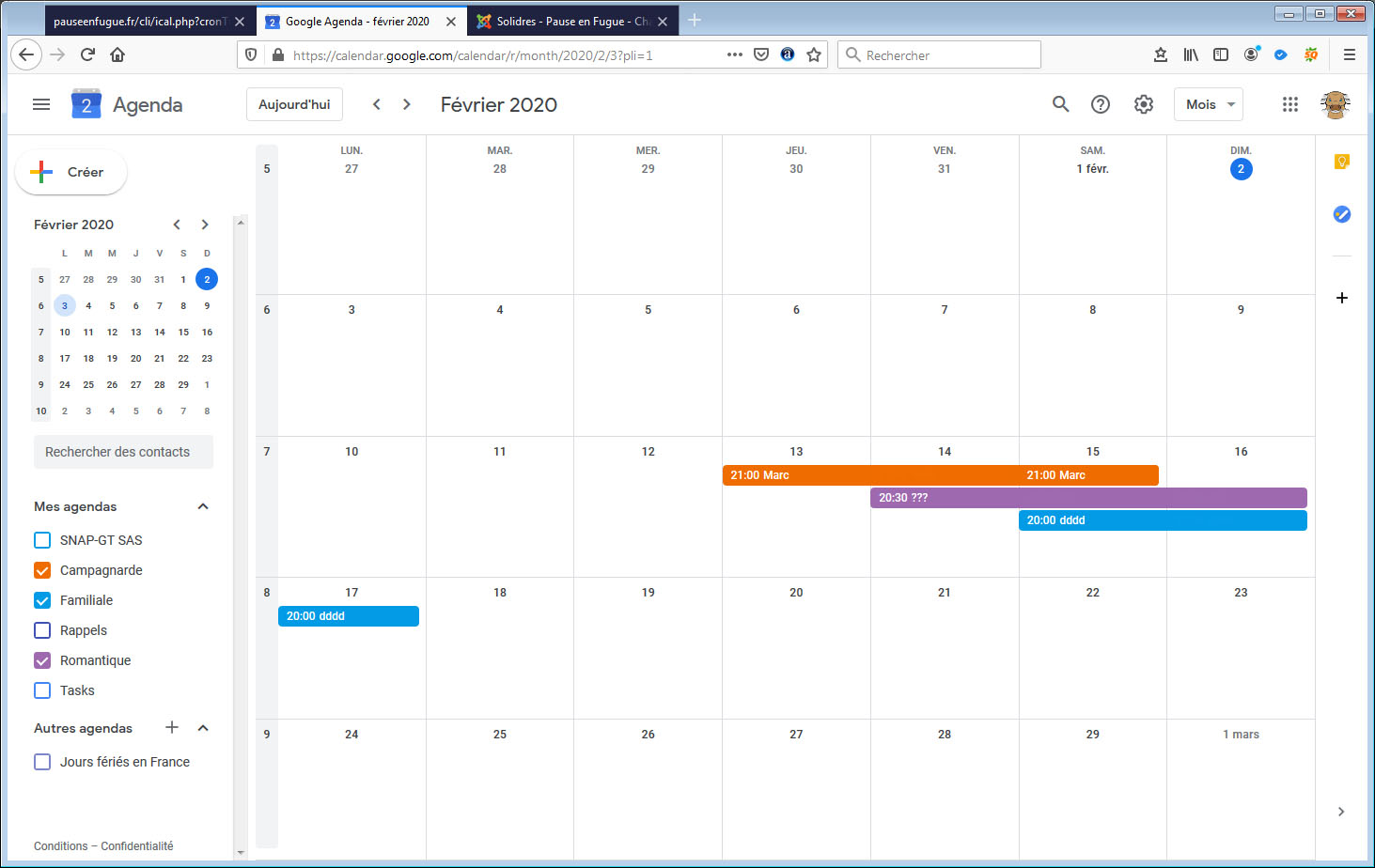Image resolution: width=1375 pixels, height=868 pixels.
Task: Open the Help question mark icon
Action: [1100, 104]
